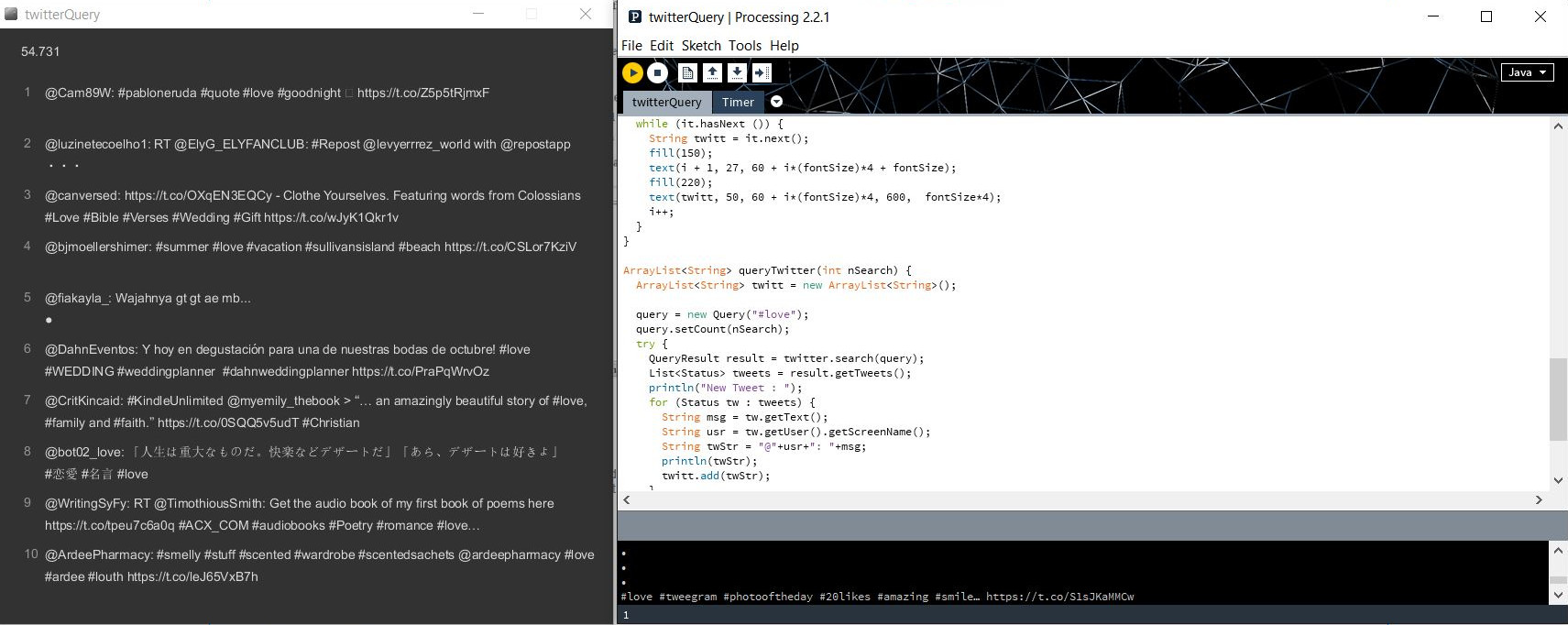Open the Help menu

point(784,46)
